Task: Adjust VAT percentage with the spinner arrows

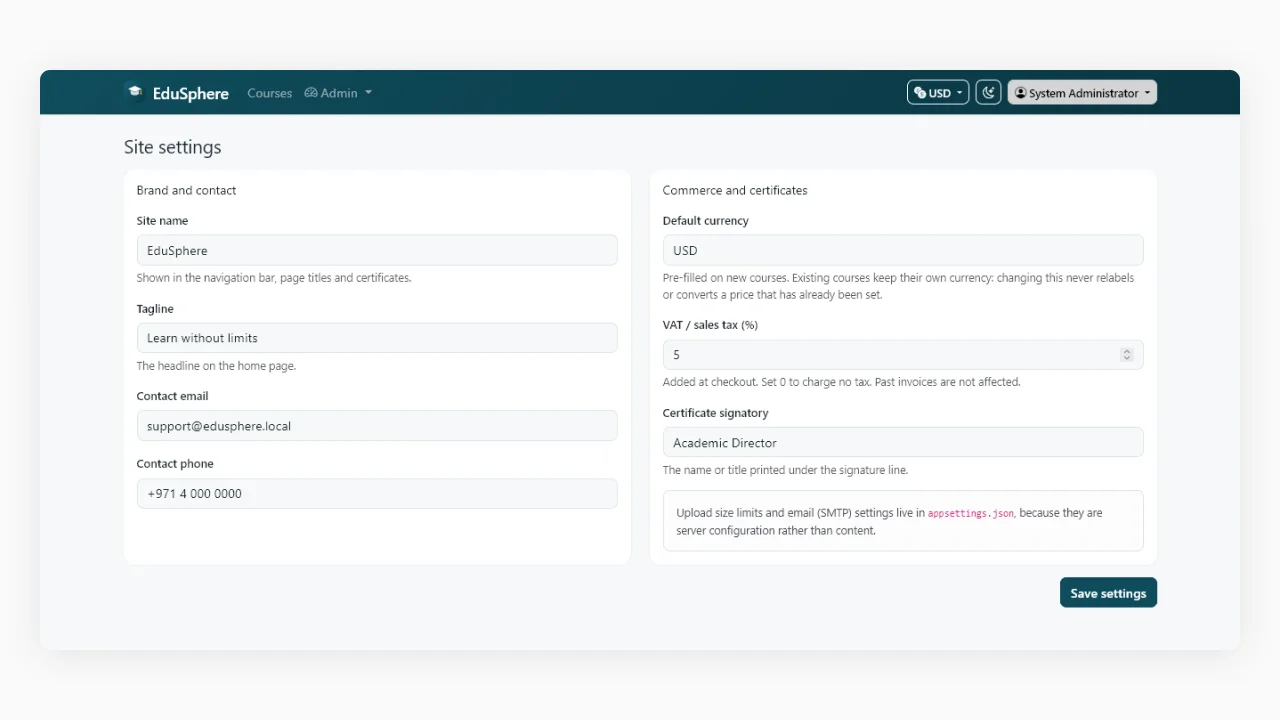Action: (x=1127, y=355)
